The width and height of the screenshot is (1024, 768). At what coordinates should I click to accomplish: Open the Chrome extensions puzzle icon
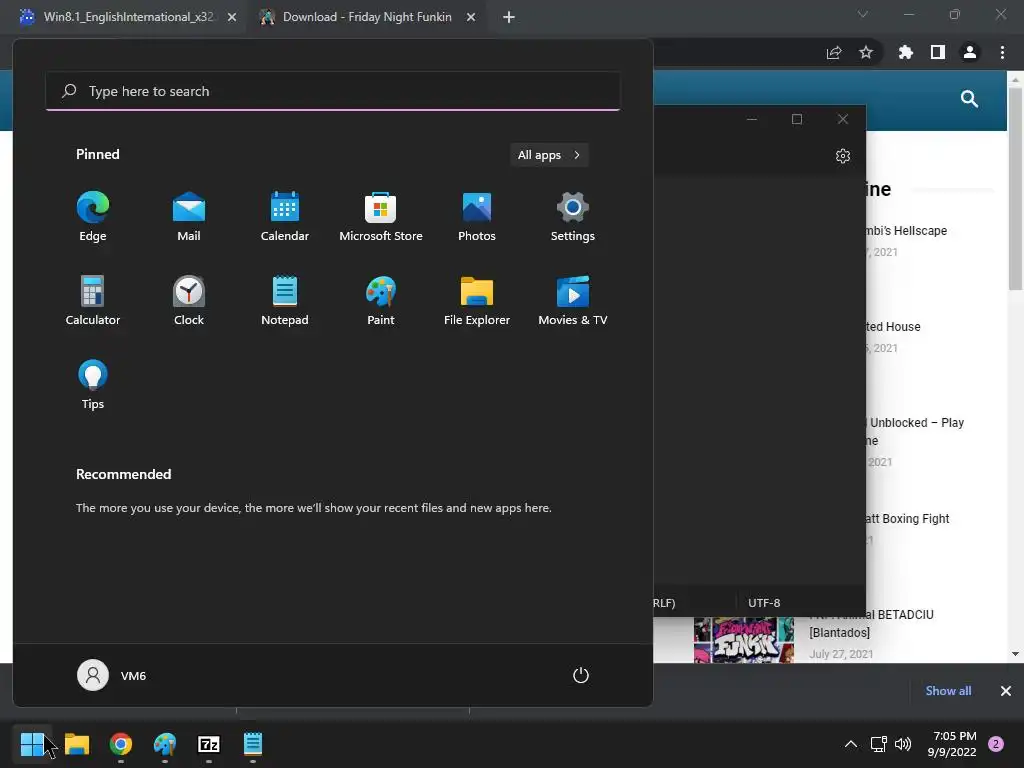(906, 53)
